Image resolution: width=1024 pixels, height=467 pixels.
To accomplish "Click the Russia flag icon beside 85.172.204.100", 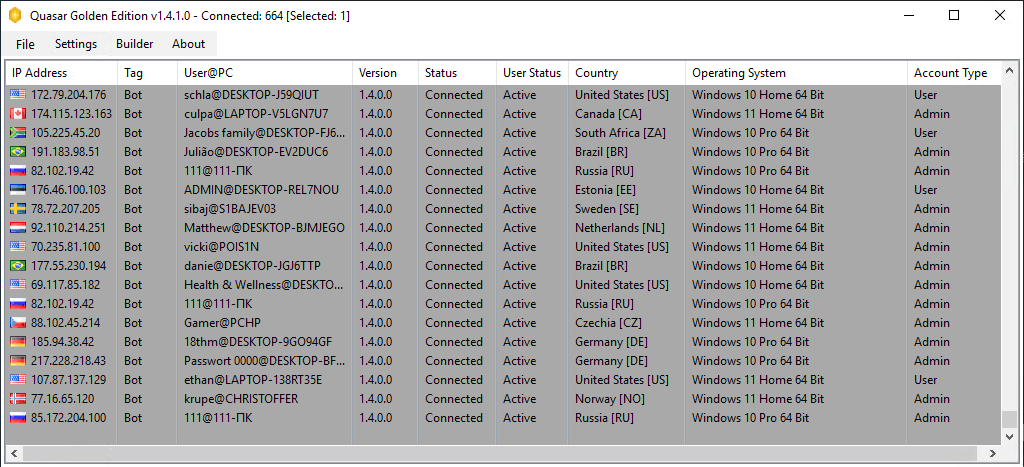I will tap(18, 417).
